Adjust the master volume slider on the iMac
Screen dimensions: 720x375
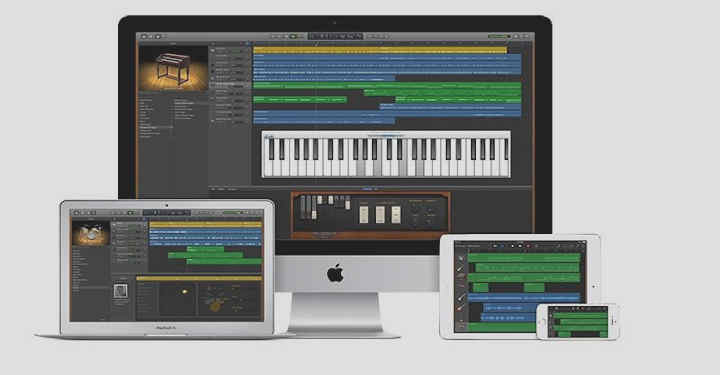pos(499,36)
